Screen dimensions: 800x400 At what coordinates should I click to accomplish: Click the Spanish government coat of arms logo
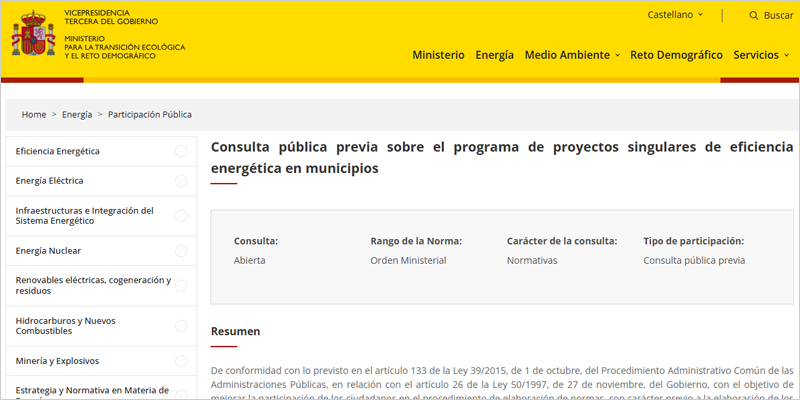click(34, 36)
